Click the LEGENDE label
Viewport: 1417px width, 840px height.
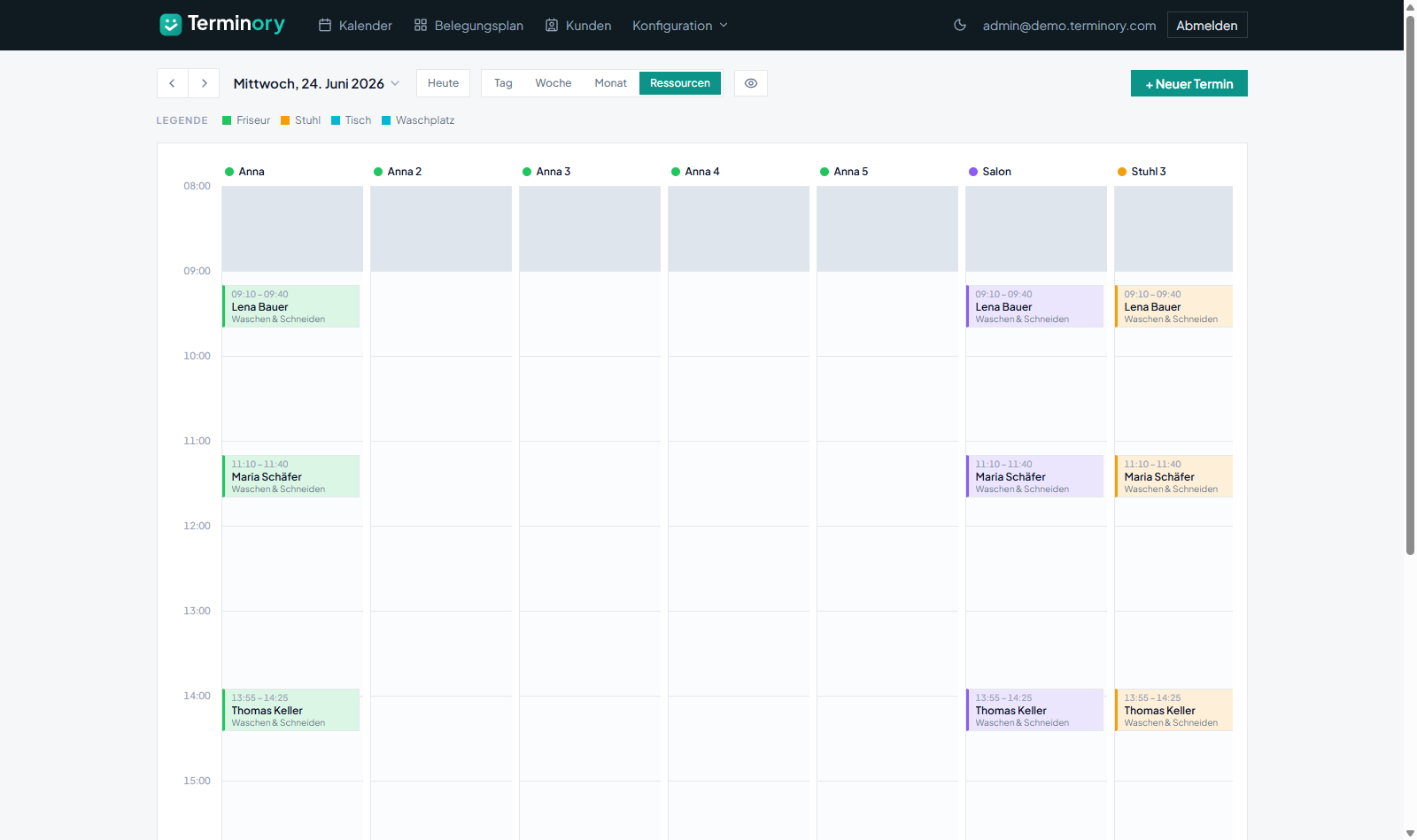pyautogui.click(x=182, y=120)
